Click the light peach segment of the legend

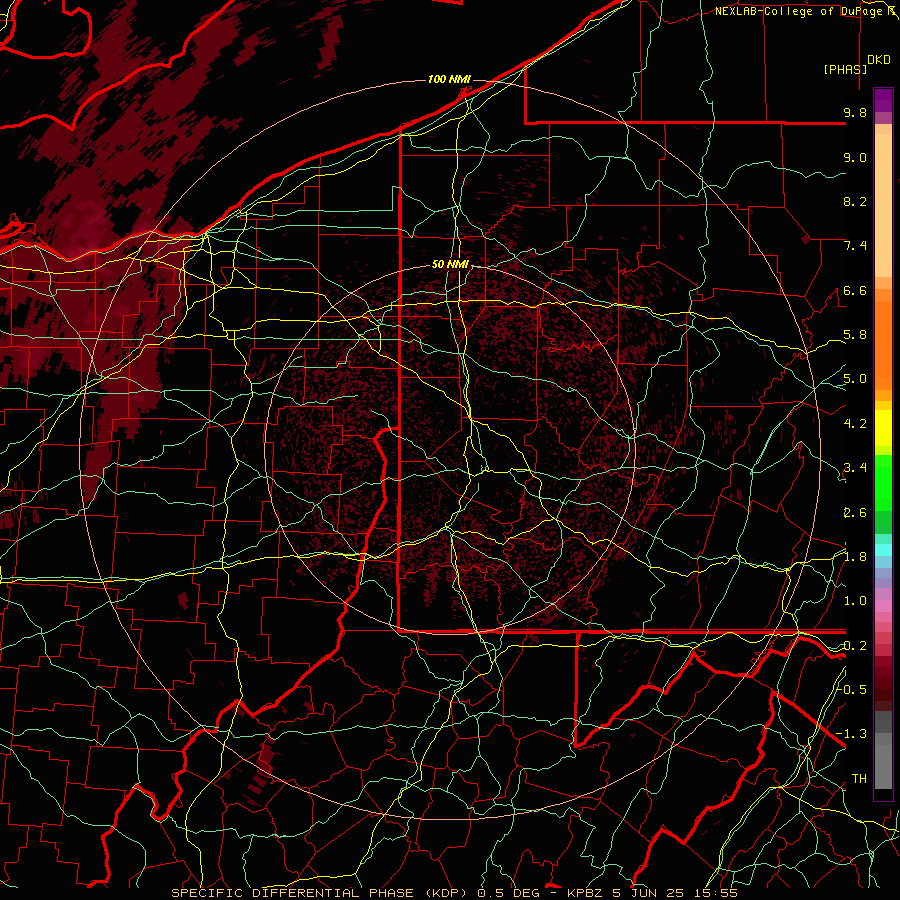tap(883, 205)
